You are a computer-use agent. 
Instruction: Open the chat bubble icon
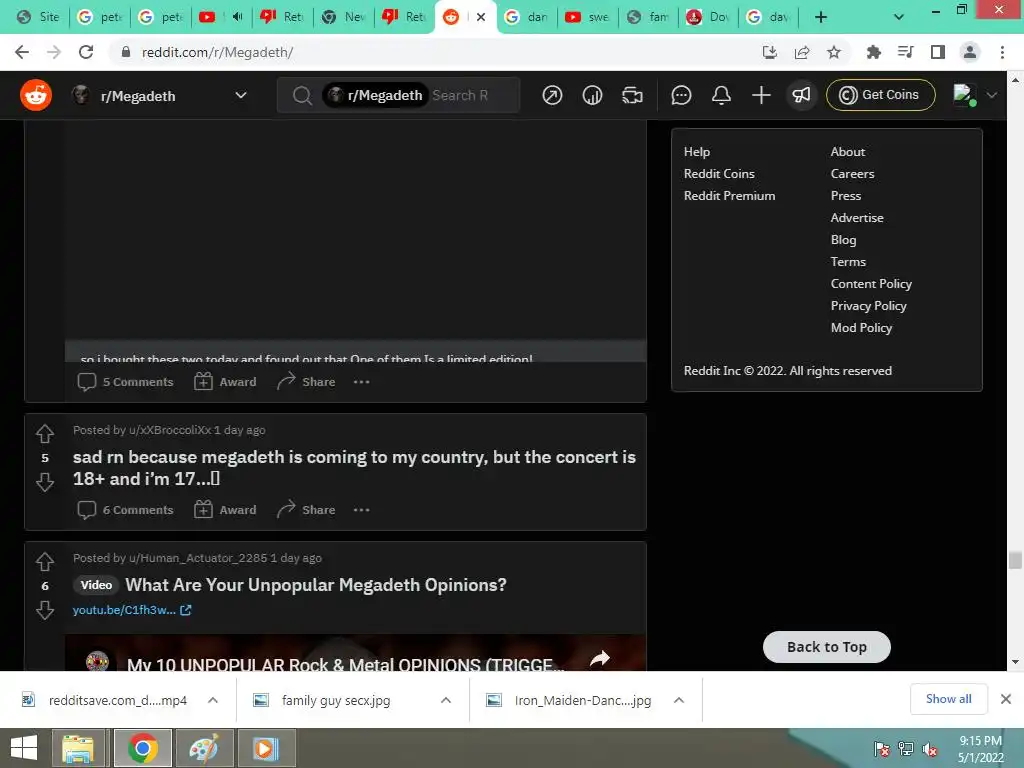tap(681, 95)
